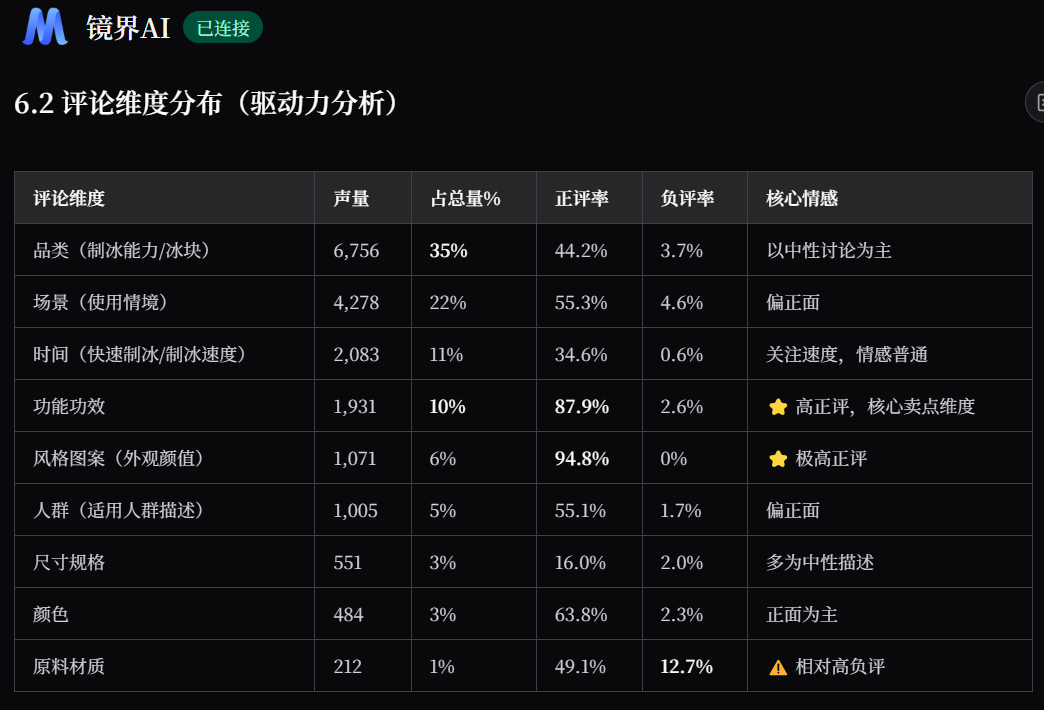Click the green 已连接 status badge

click(x=223, y=28)
